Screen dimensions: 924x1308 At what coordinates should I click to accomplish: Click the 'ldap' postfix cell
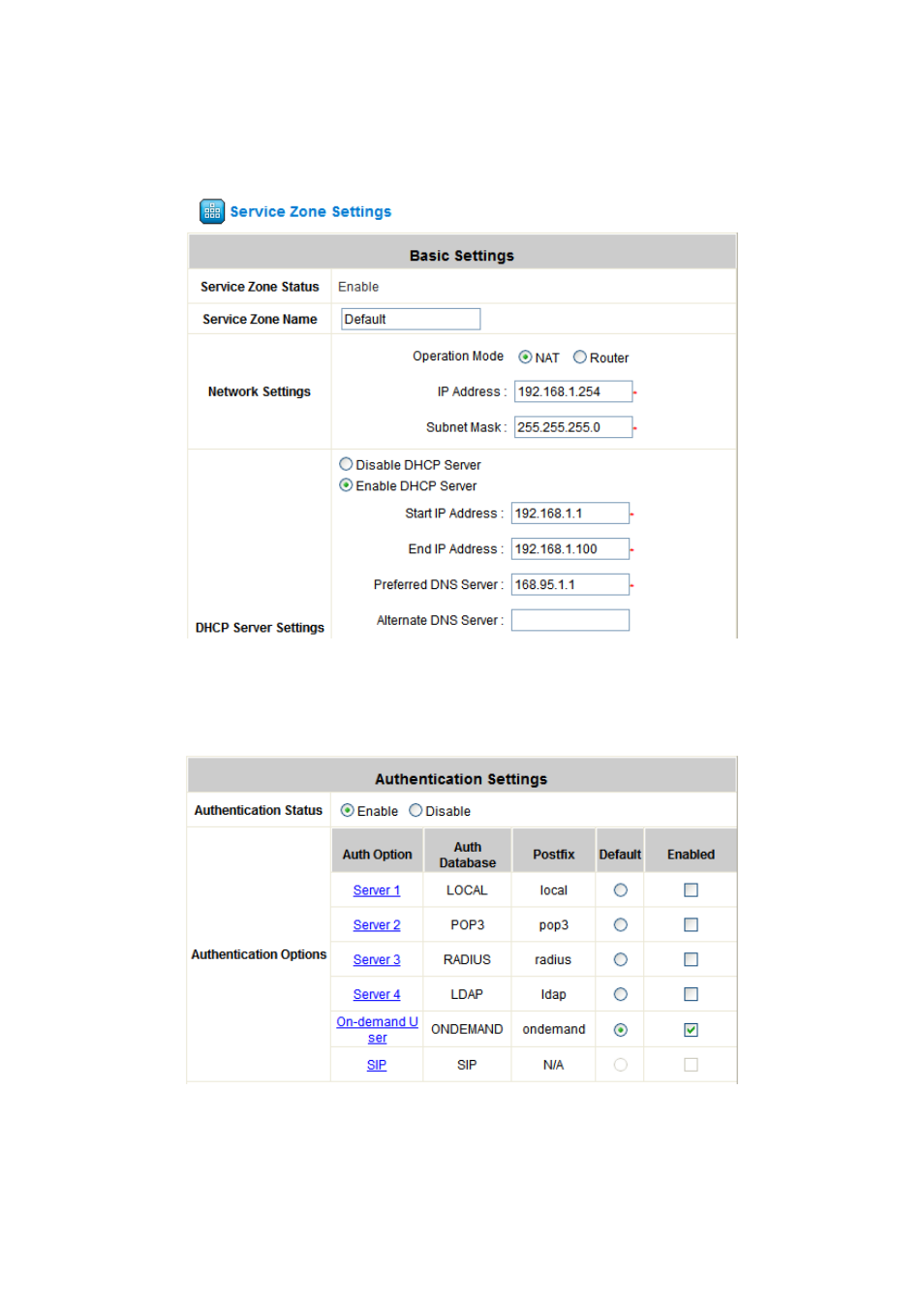tap(554, 994)
